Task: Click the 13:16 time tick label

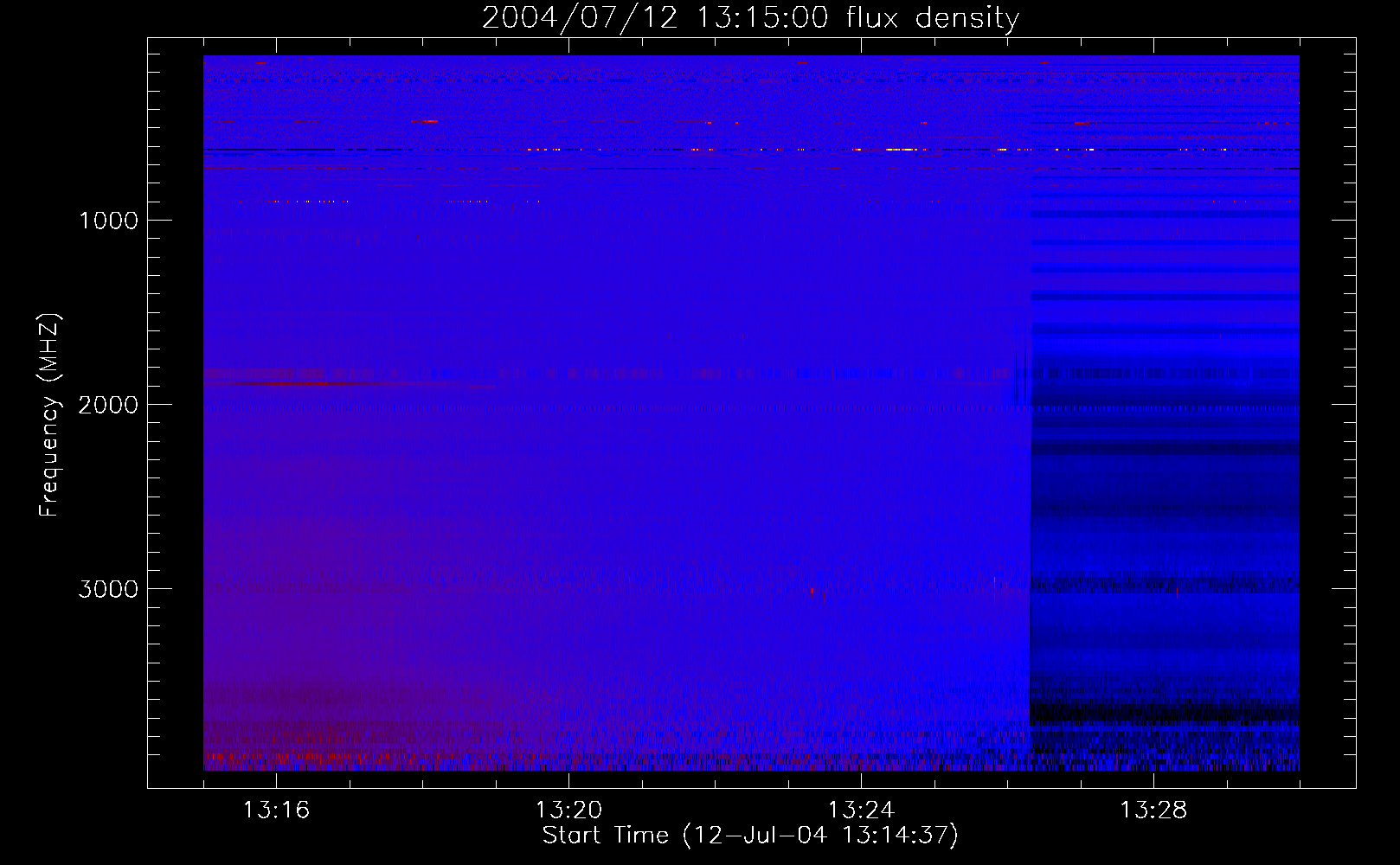Action: 276,810
